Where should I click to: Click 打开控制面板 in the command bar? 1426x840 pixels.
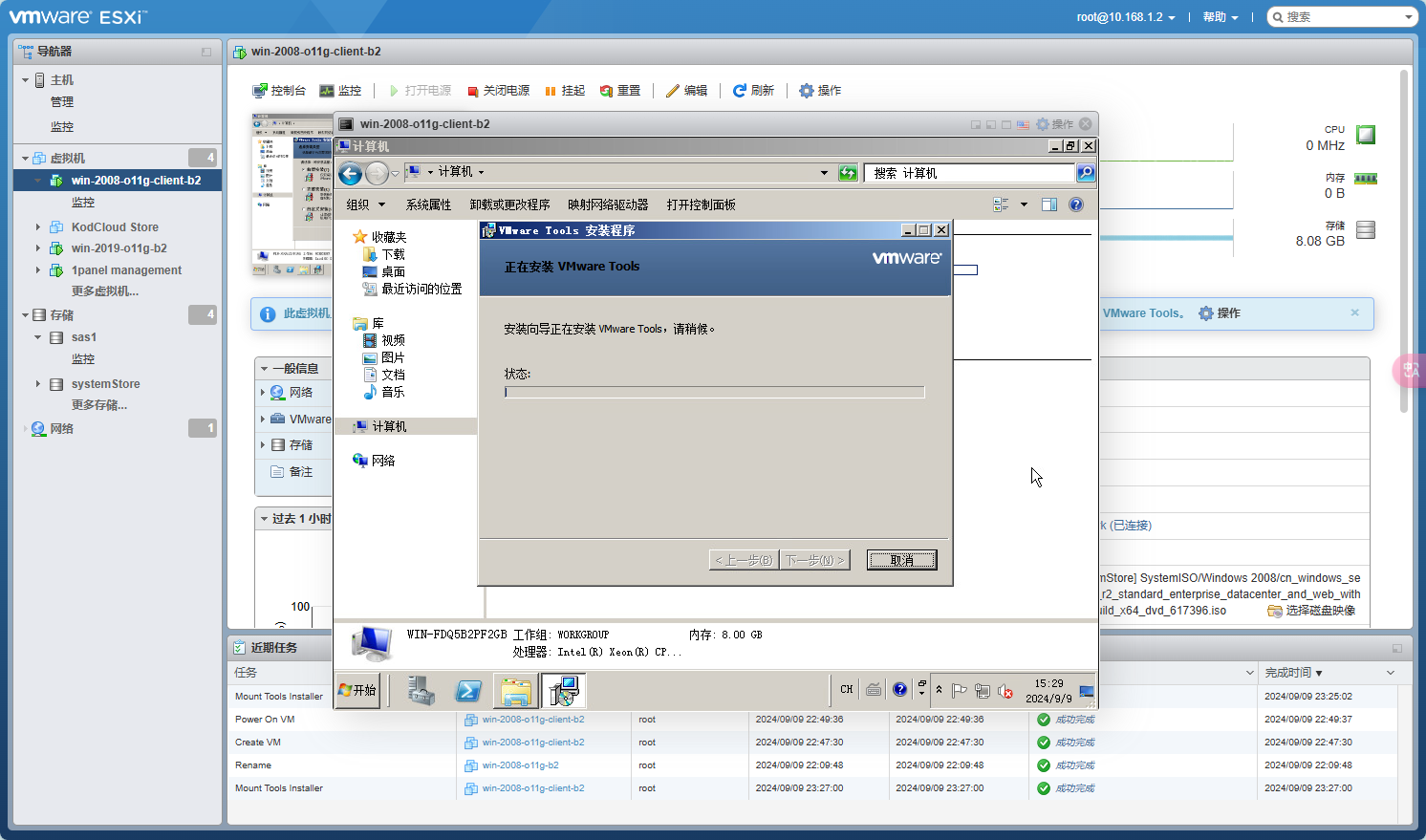click(x=702, y=205)
